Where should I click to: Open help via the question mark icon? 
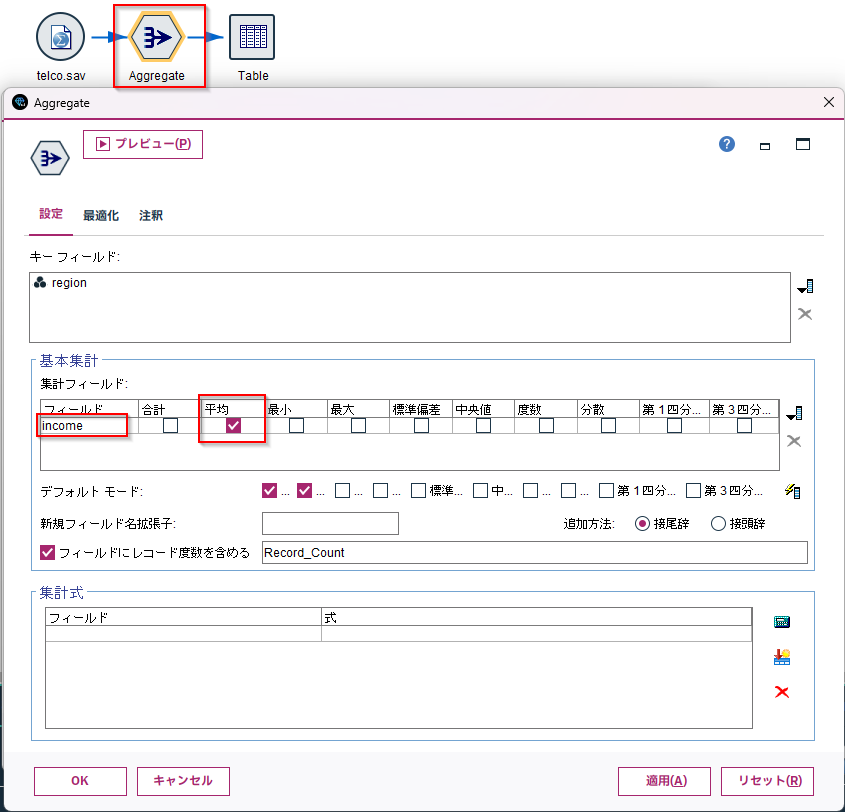726,144
